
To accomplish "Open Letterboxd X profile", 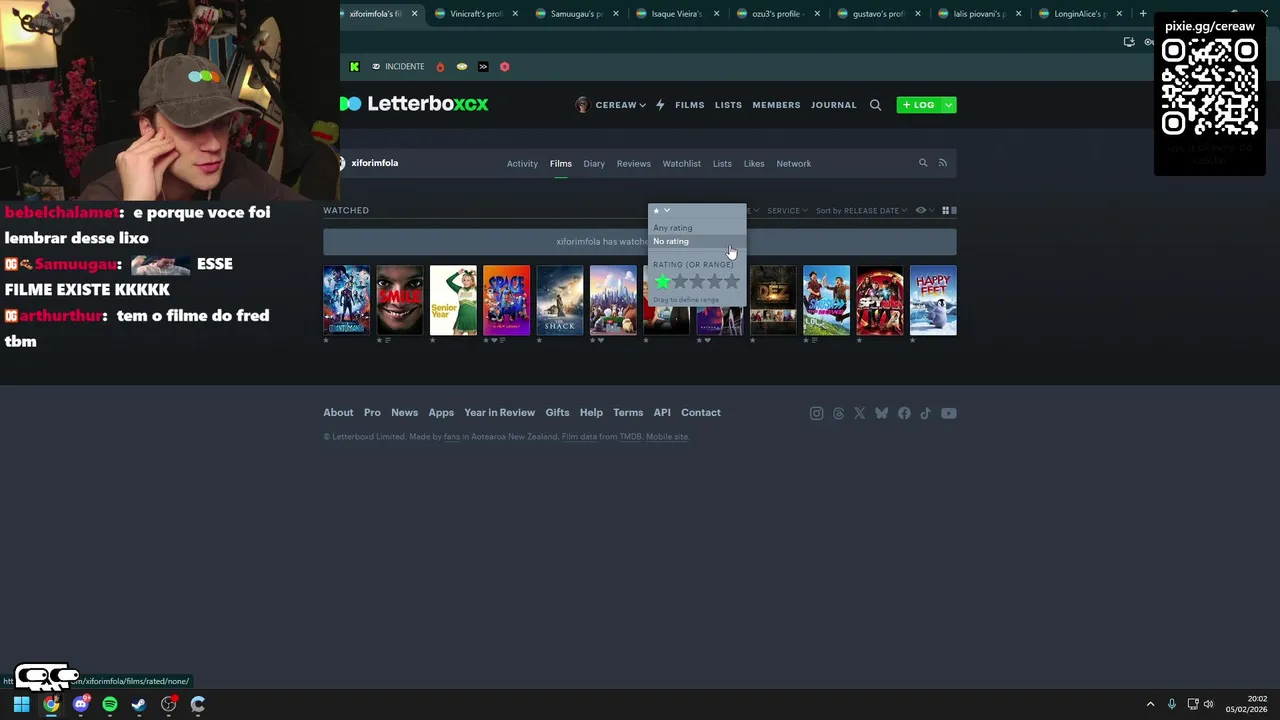I will (859, 413).
